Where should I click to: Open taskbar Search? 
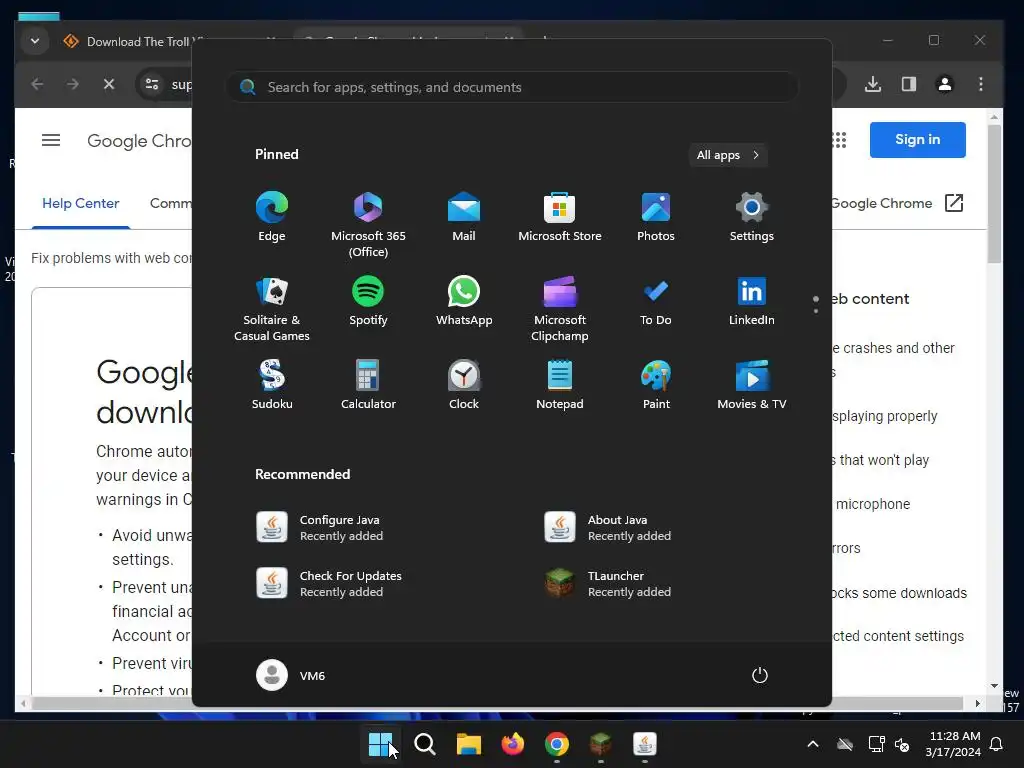pyautogui.click(x=424, y=744)
